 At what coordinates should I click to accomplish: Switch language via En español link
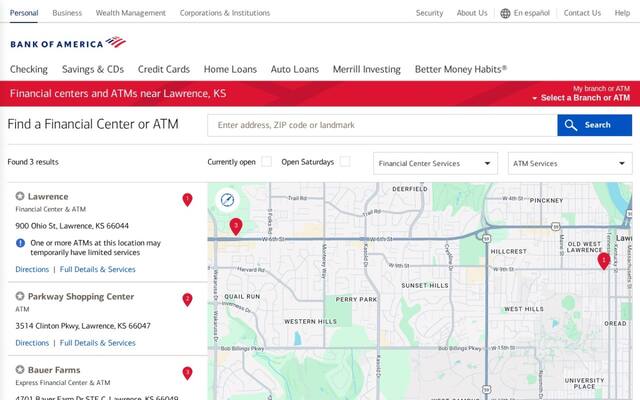tap(531, 13)
